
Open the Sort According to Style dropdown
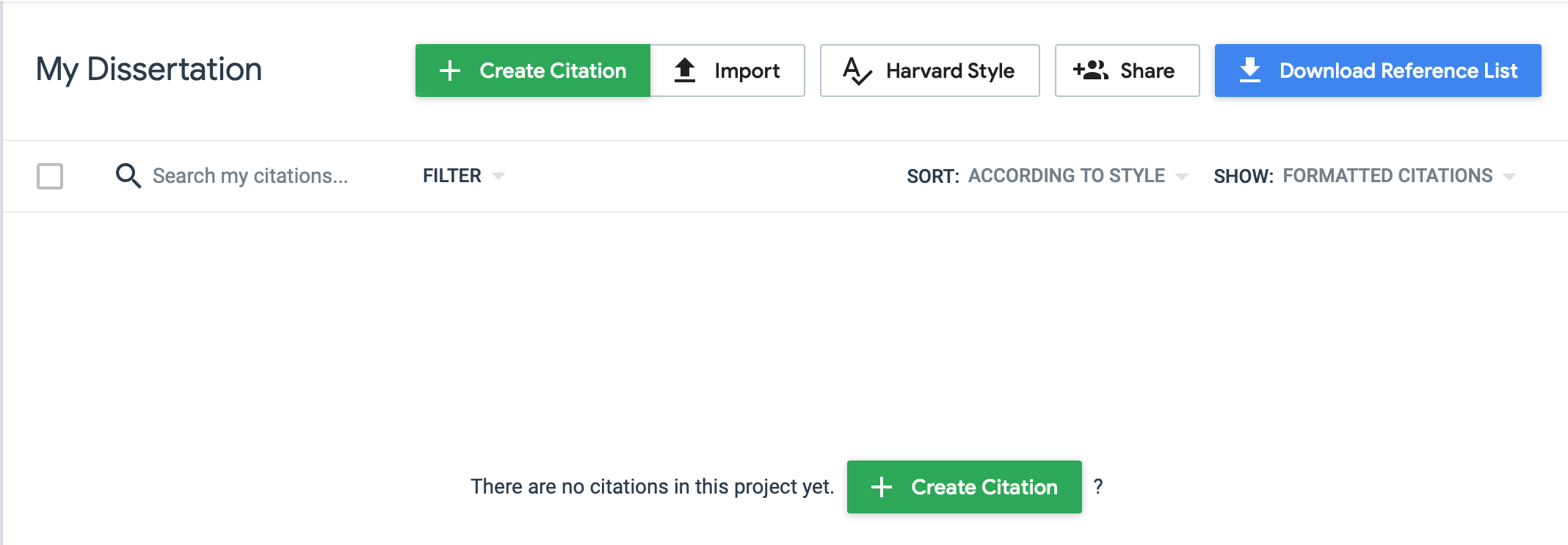click(1076, 176)
